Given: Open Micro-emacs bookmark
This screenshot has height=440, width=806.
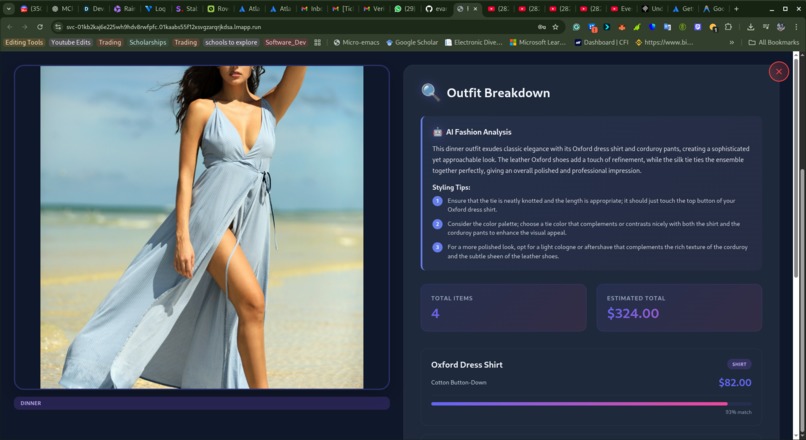Looking at the screenshot, I should point(356,43).
